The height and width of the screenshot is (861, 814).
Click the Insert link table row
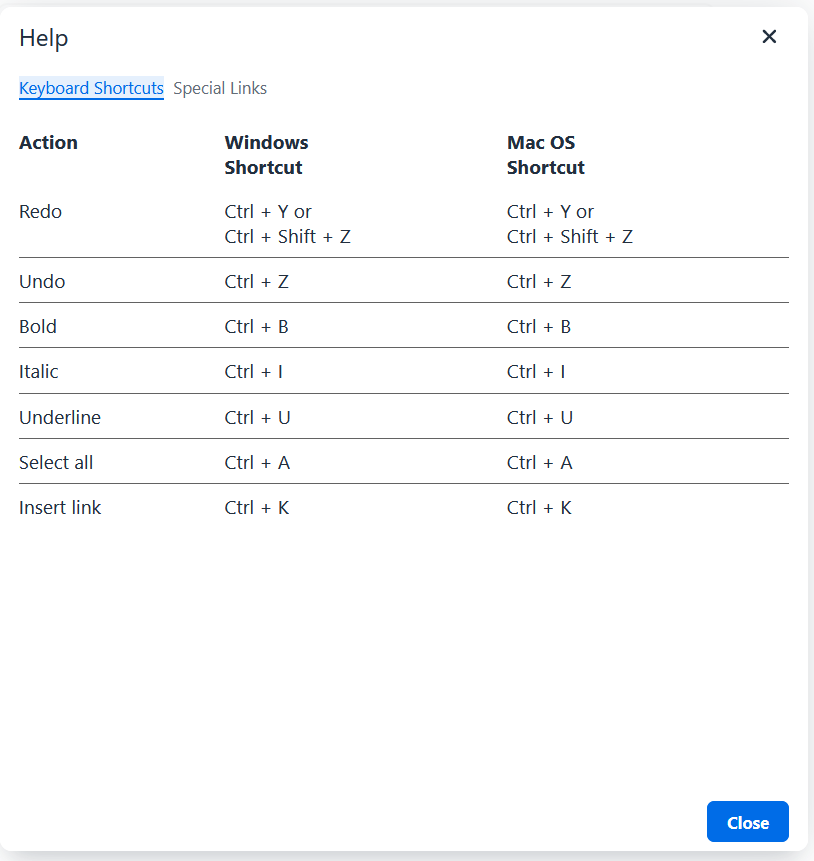(60, 507)
